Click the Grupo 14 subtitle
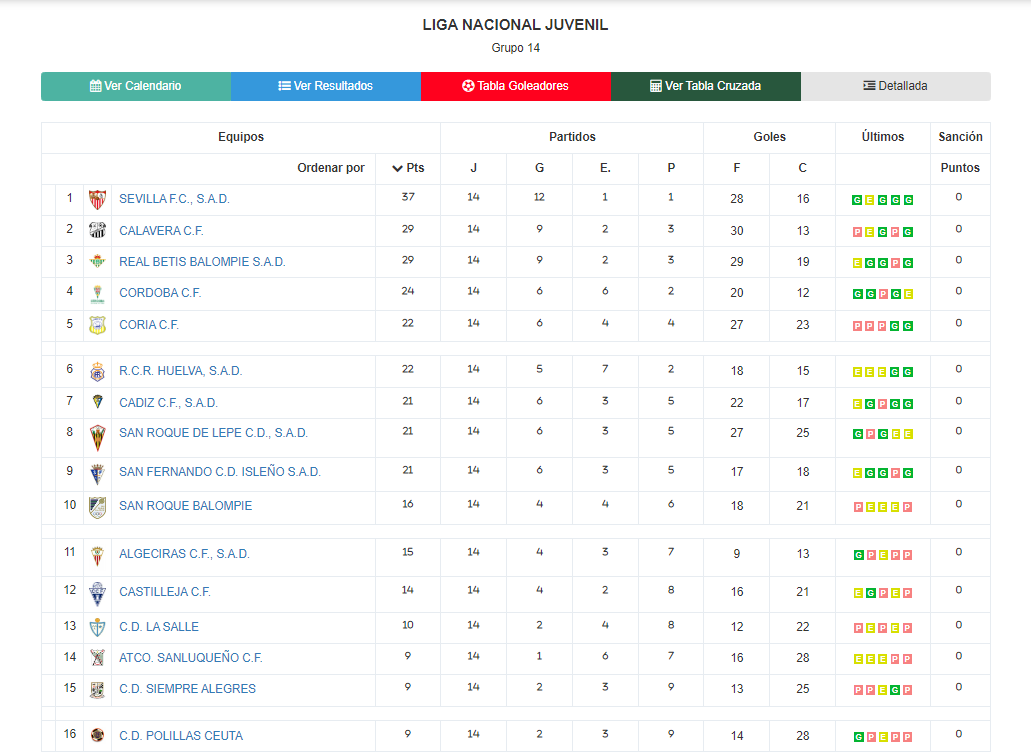 tap(516, 48)
